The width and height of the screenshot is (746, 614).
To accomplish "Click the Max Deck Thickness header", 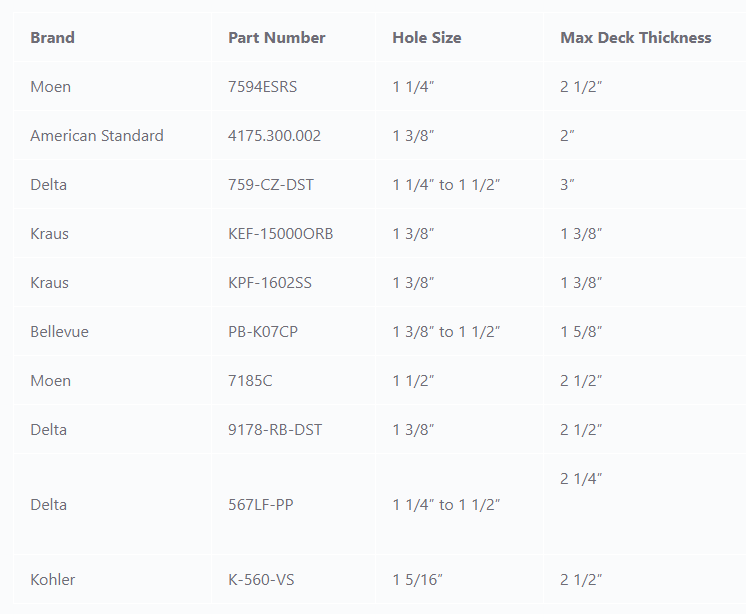I will tap(636, 38).
